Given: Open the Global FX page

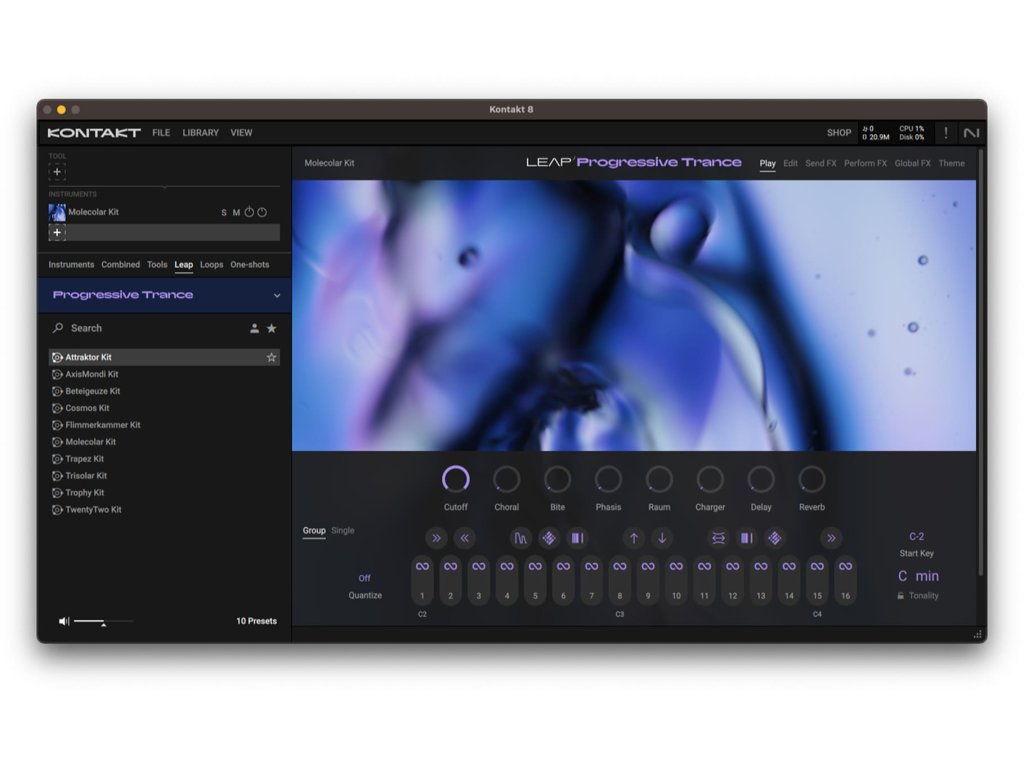Looking at the screenshot, I should tap(912, 163).
